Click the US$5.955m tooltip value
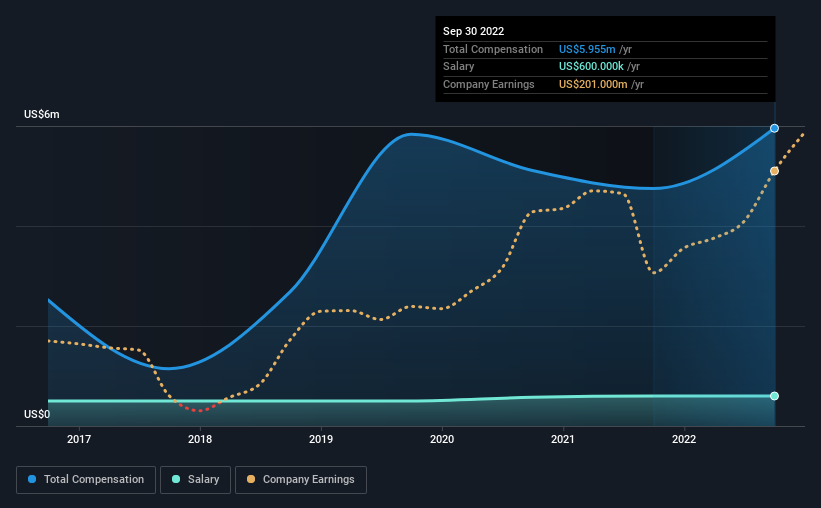This screenshot has width=821, height=508. (x=587, y=49)
